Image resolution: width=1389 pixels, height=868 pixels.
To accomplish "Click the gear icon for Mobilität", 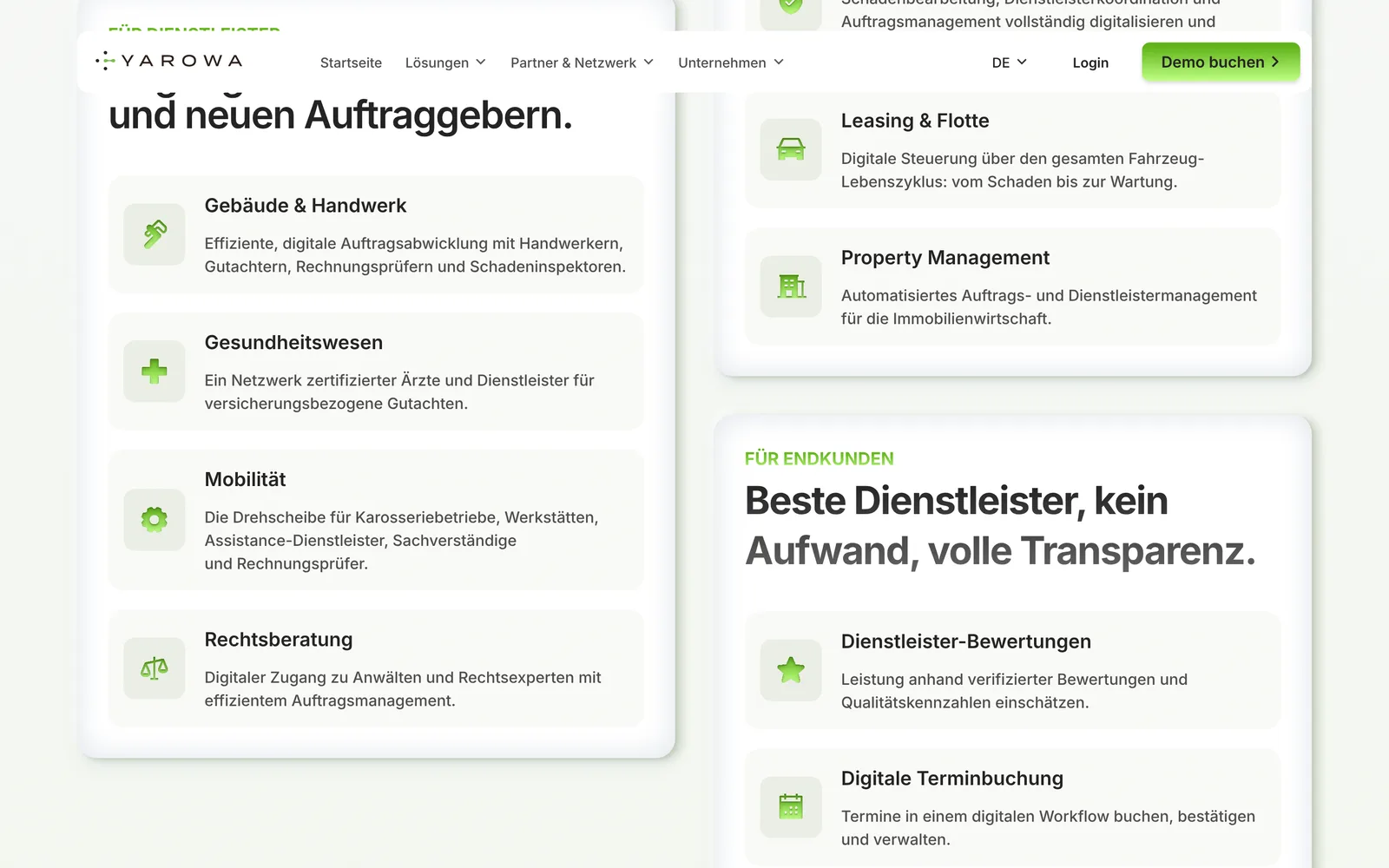I will tap(155, 520).
